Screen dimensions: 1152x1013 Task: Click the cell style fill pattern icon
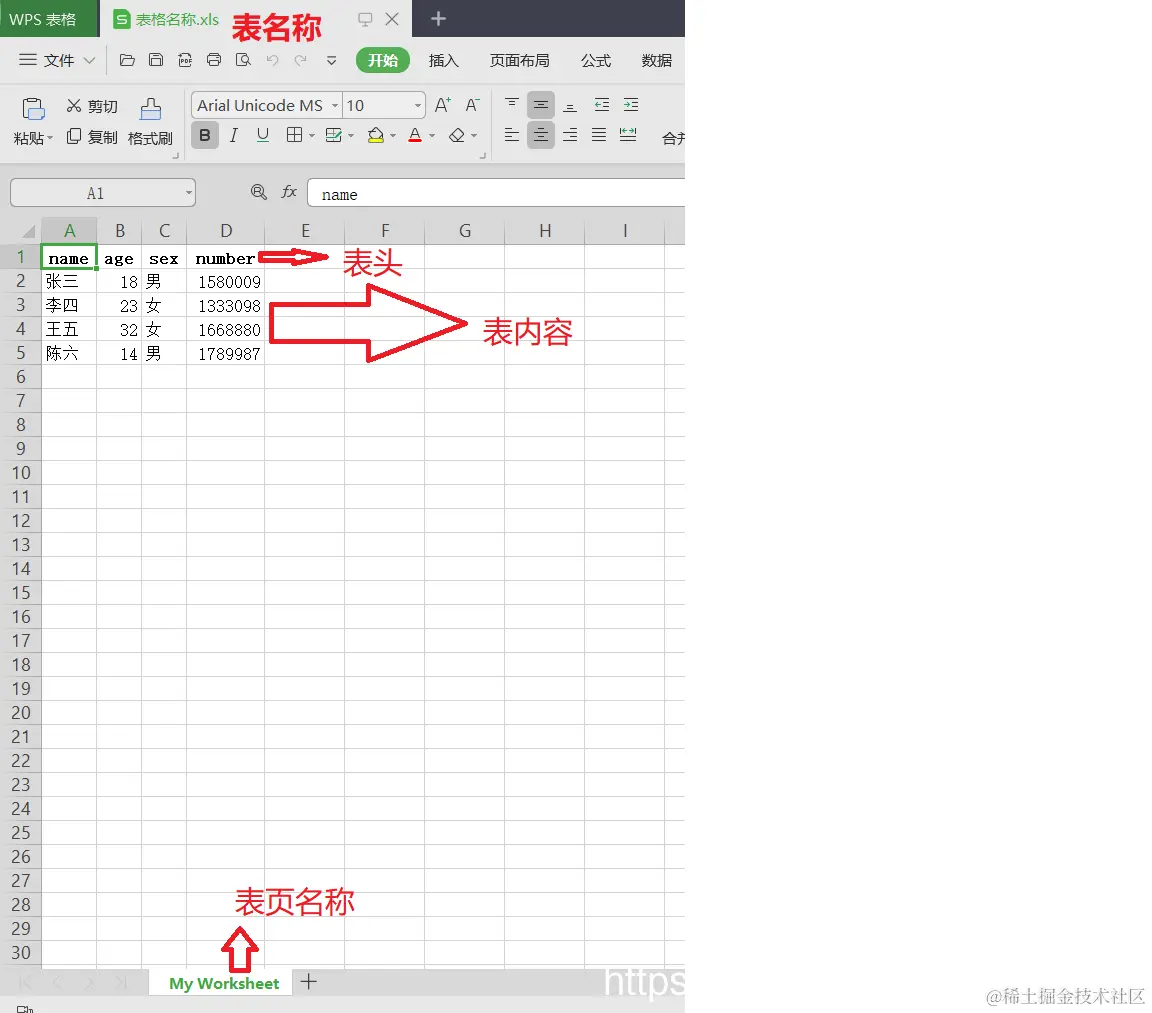click(334, 135)
